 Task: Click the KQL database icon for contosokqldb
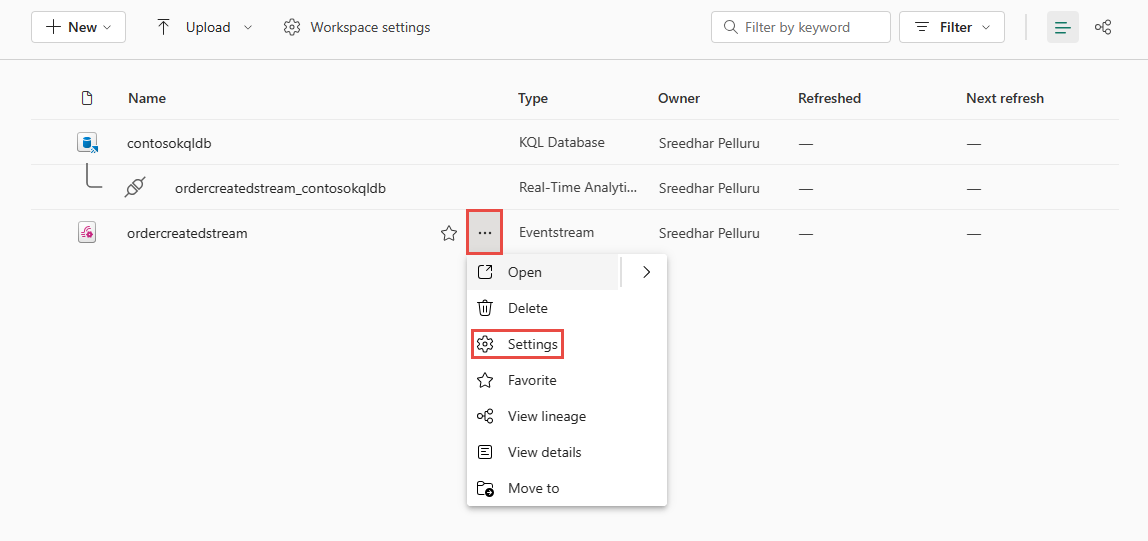87,143
